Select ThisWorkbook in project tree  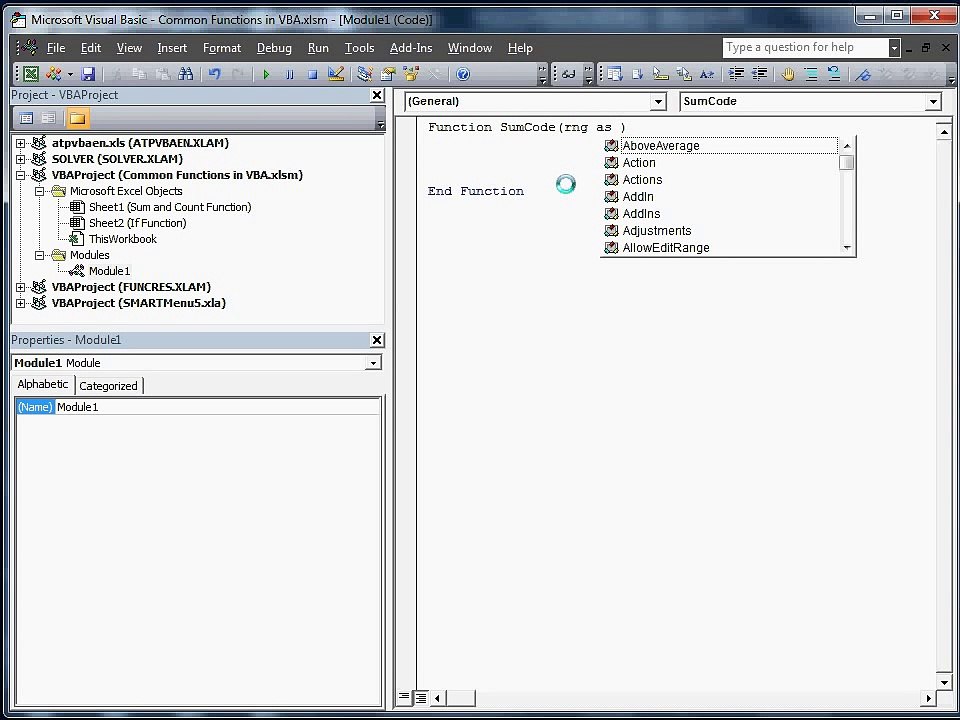tap(122, 239)
